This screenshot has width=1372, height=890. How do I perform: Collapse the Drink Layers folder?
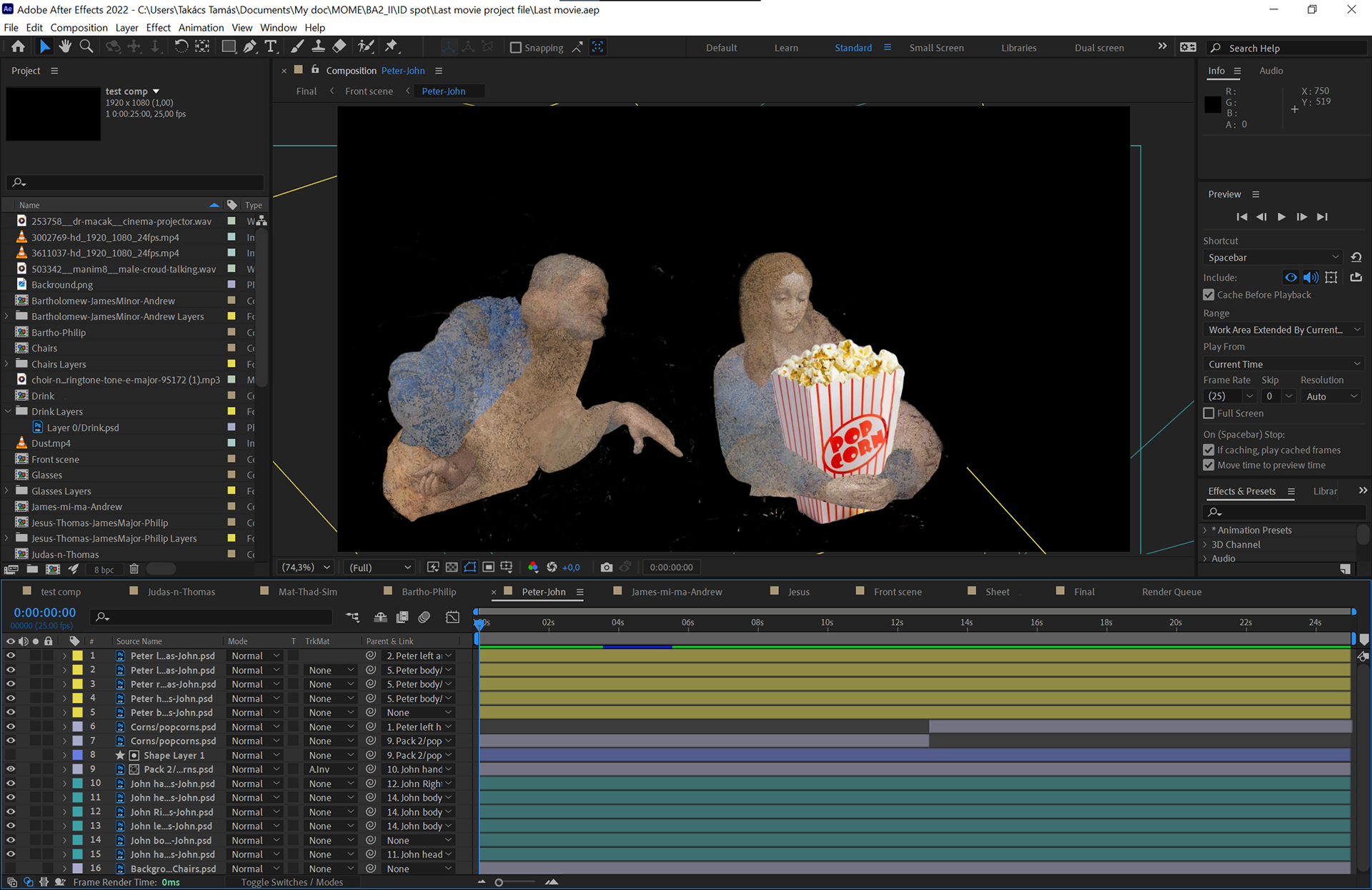[x=8, y=411]
